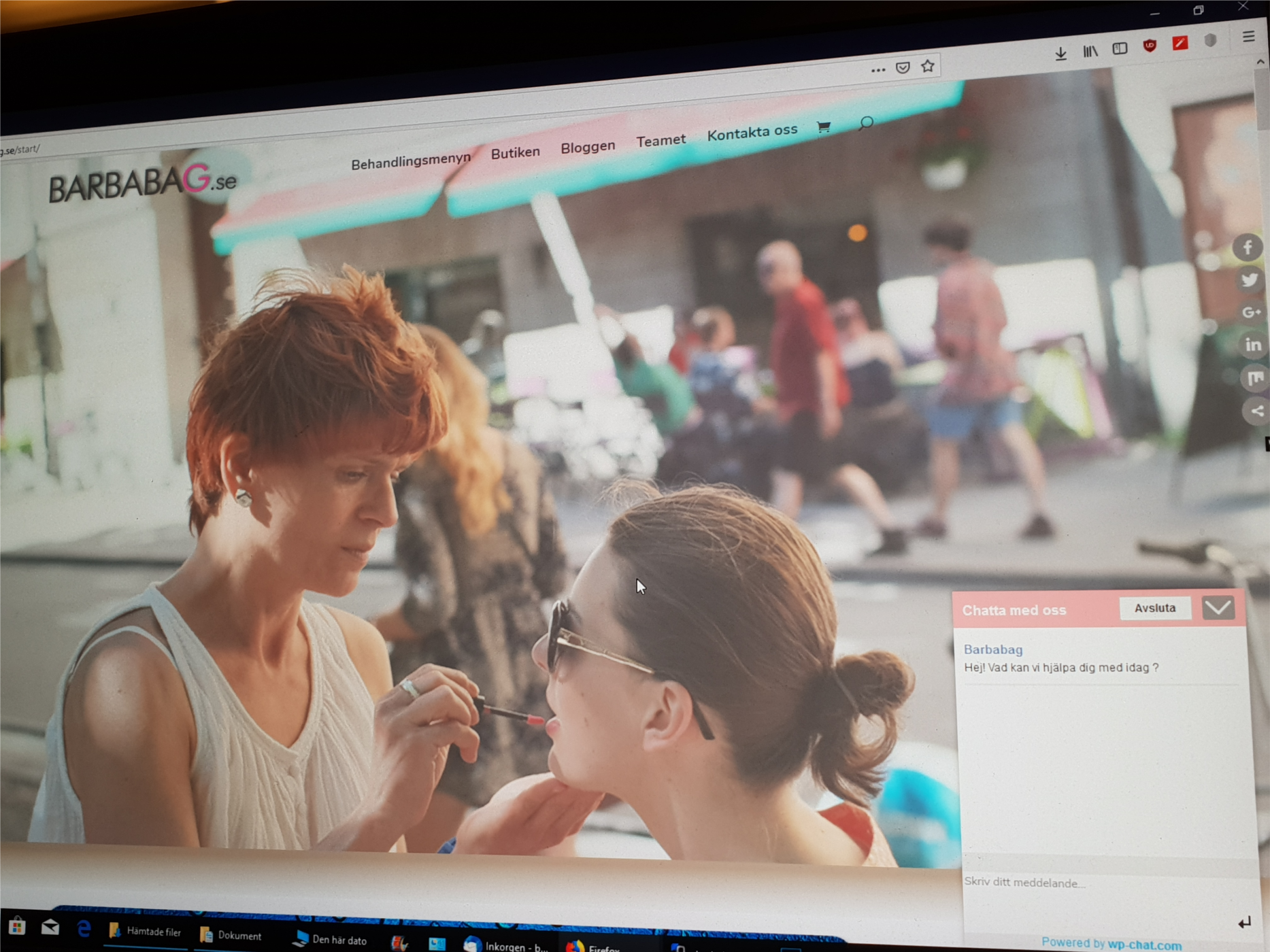Click the Chatta med oss header
This screenshot has height=952, width=1270.
point(1014,610)
